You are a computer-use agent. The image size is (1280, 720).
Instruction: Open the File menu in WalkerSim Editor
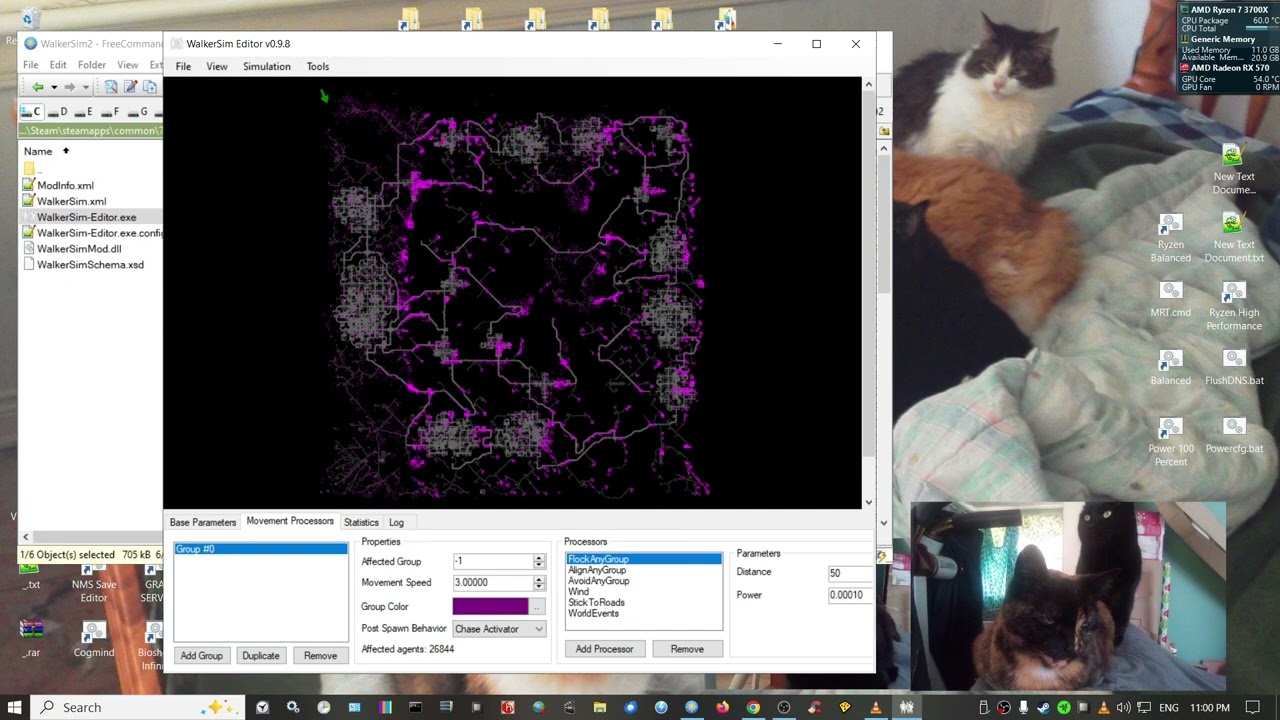(x=183, y=66)
